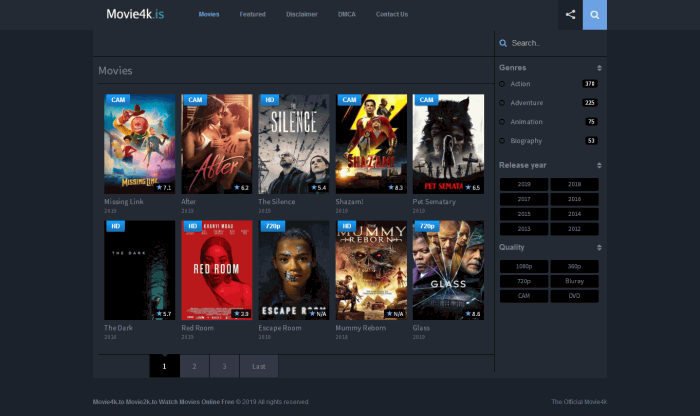Click the Pet Sematary title text
The image size is (700, 416).
point(434,202)
